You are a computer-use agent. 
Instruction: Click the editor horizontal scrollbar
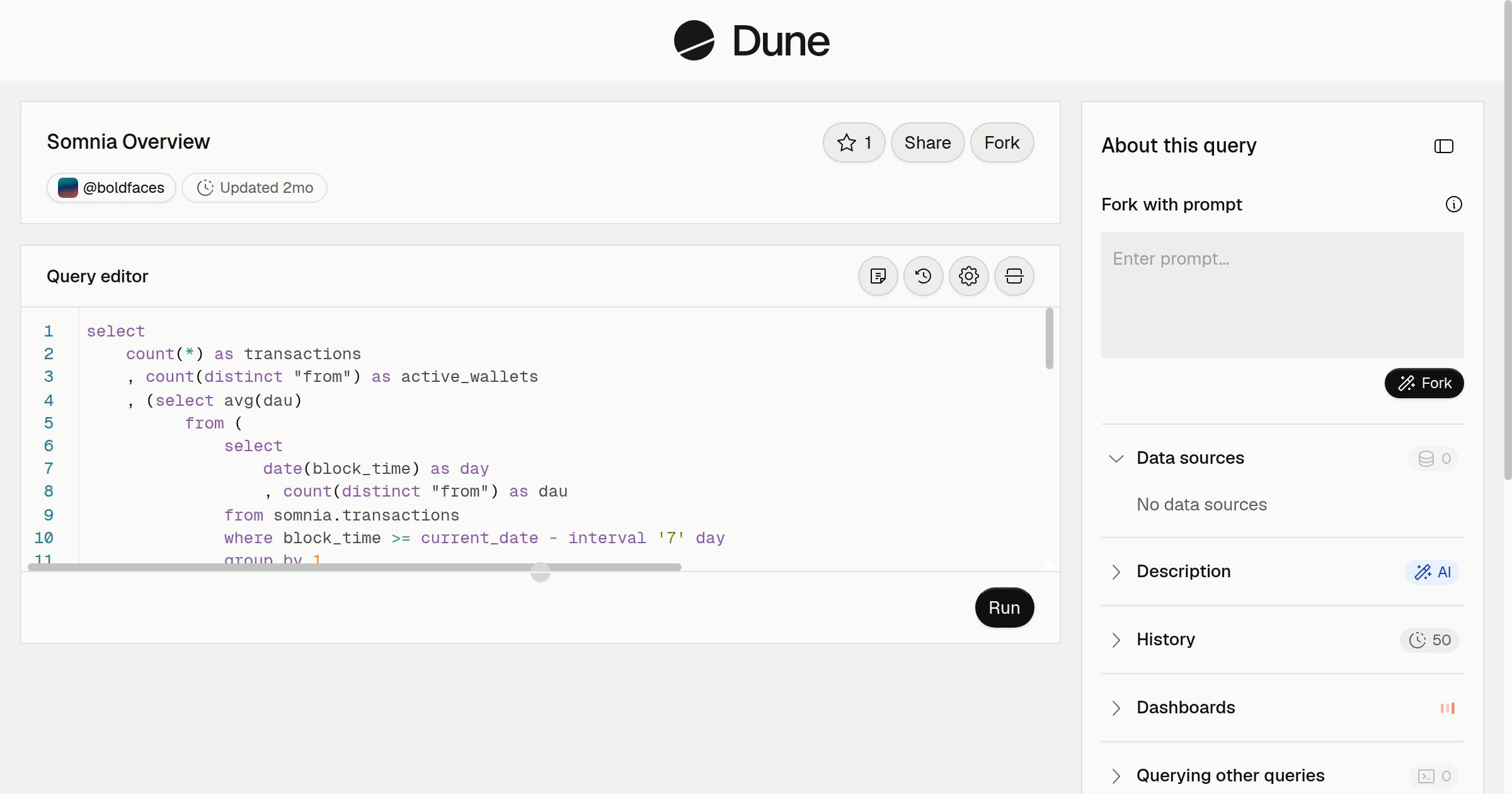tap(355, 567)
